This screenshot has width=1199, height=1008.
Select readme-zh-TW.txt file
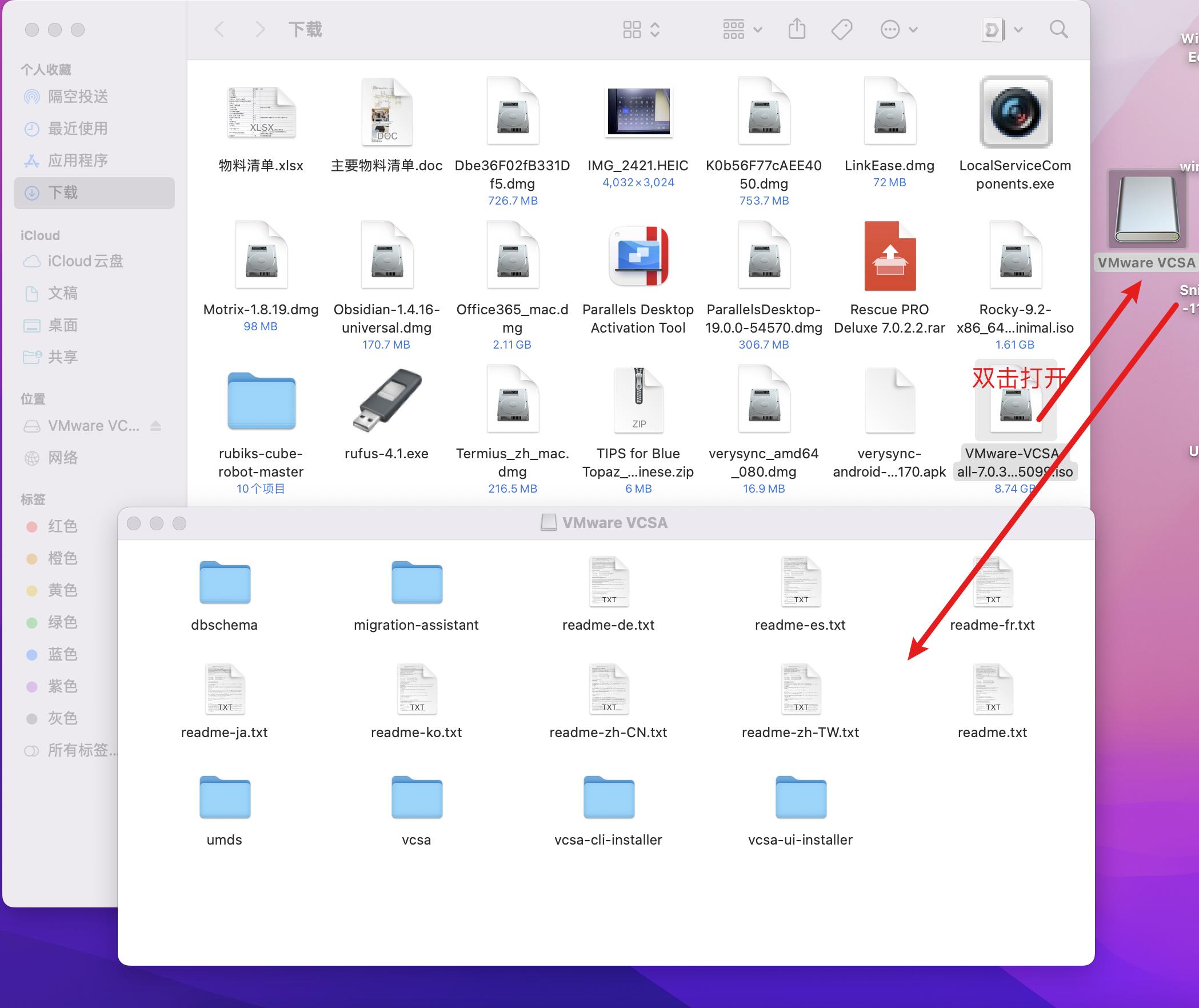[x=801, y=689]
